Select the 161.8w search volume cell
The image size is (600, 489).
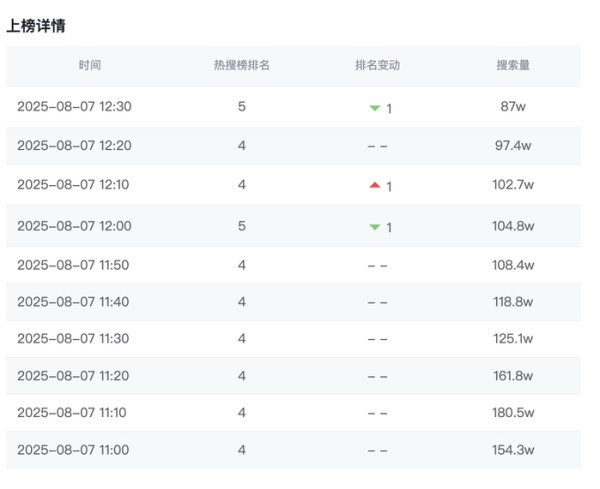click(x=514, y=376)
